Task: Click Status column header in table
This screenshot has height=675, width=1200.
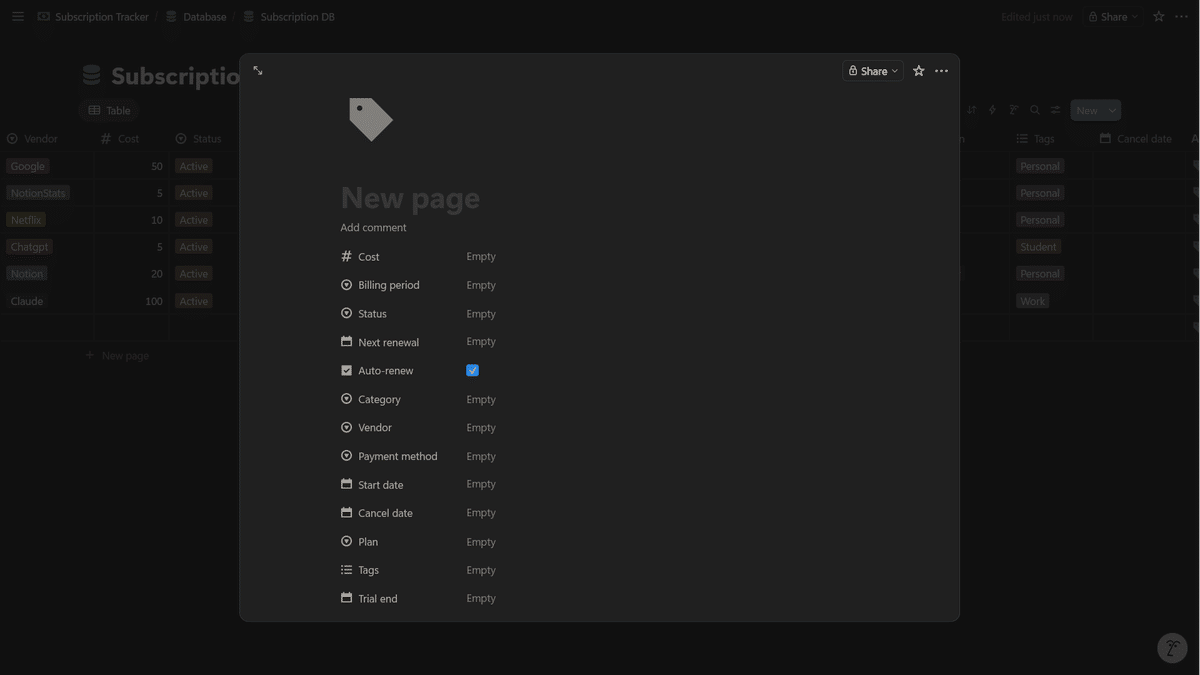Action: 200,139
